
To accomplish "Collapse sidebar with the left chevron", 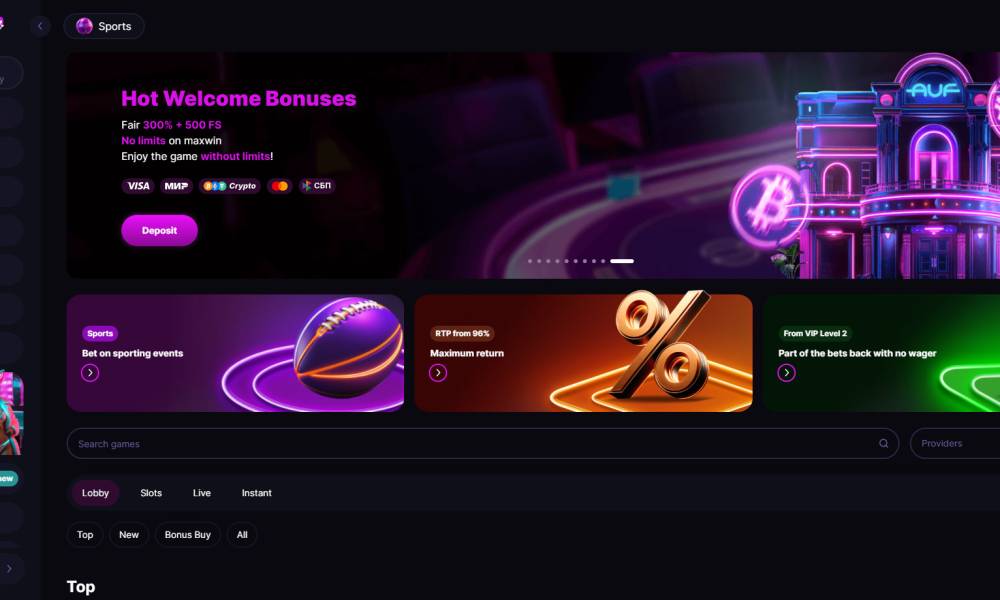I will pyautogui.click(x=40, y=26).
